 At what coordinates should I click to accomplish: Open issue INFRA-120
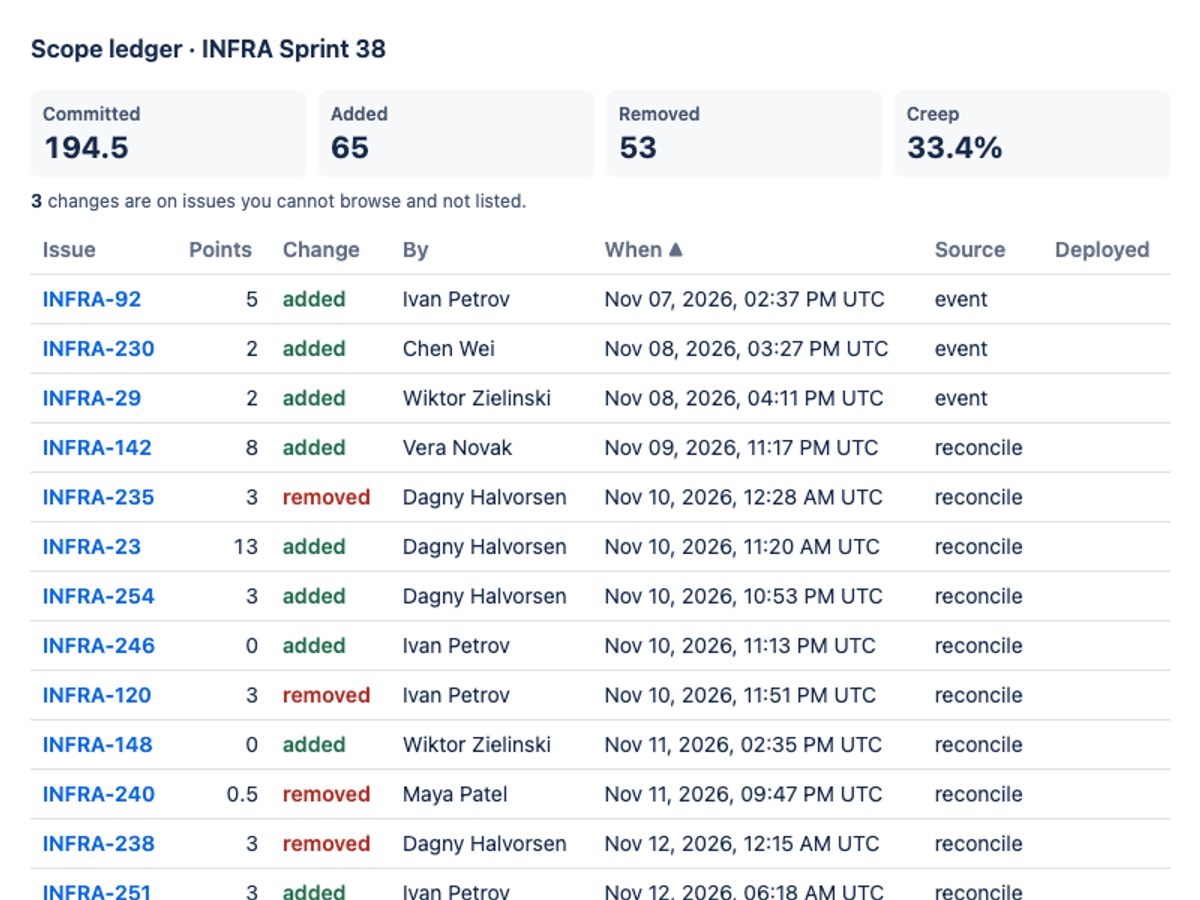[97, 695]
